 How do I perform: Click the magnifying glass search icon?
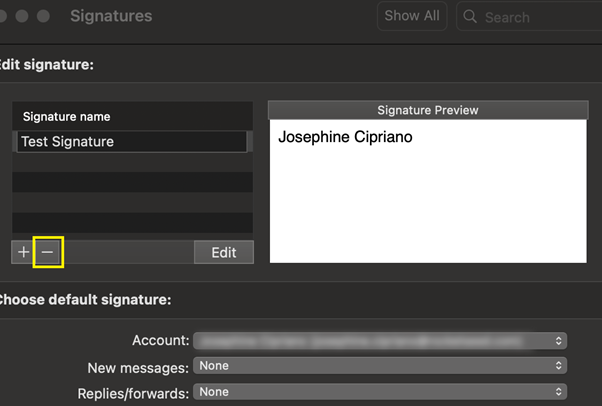471,17
